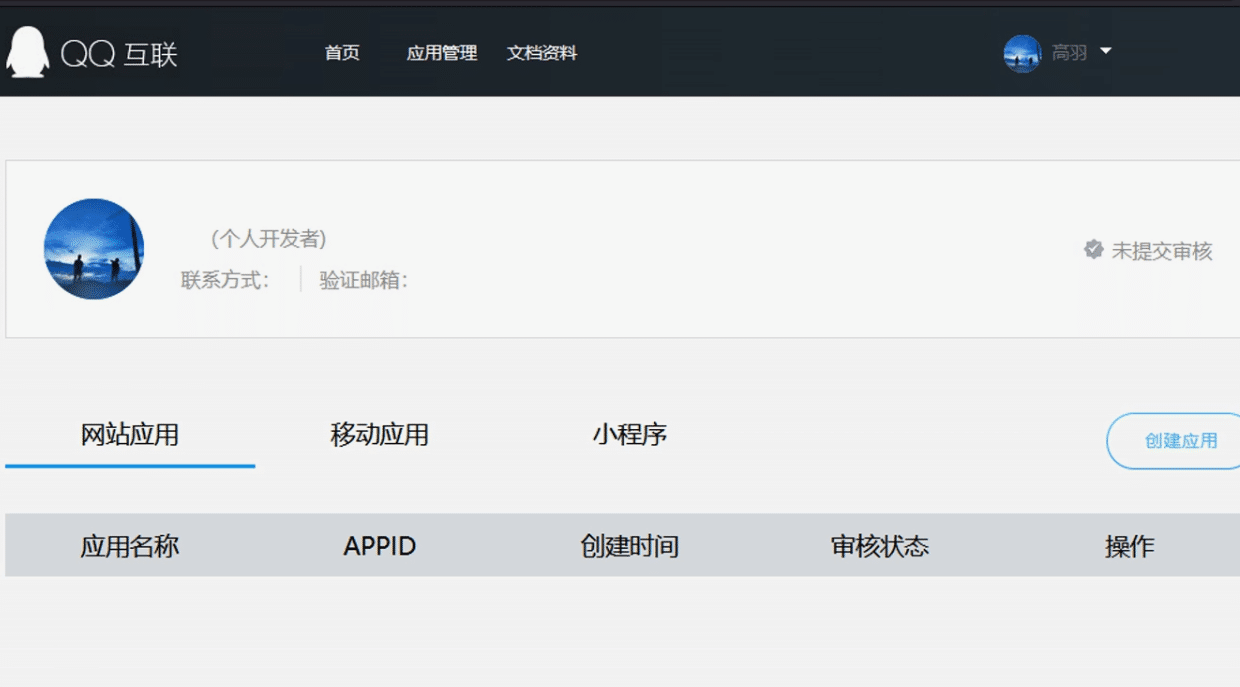Viewport: 1240px width, 687px height.
Task: Switch to the 移动应用 tab
Action: tap(379, 435)
